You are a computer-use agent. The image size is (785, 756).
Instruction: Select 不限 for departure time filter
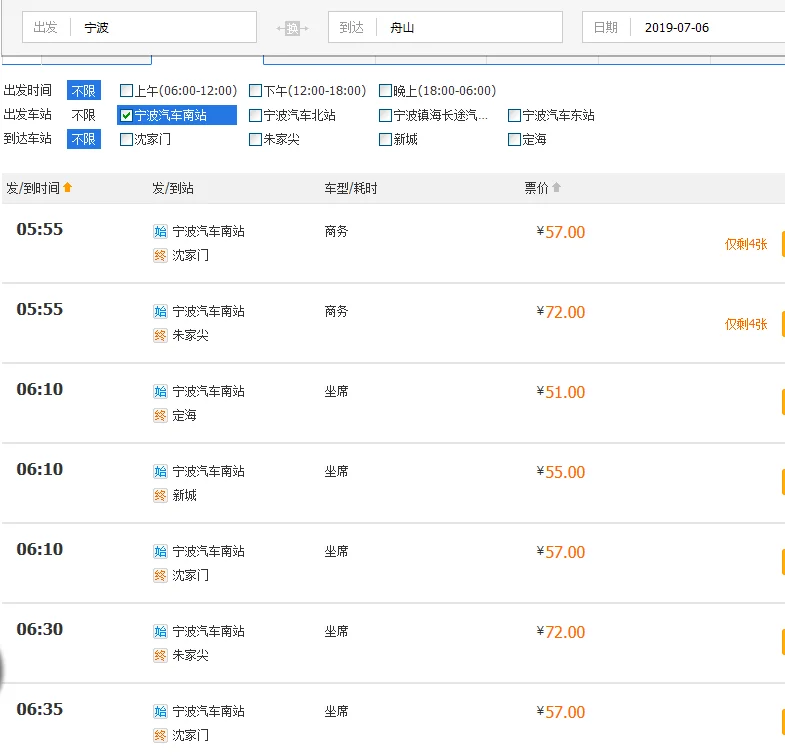tap(84, 91)
